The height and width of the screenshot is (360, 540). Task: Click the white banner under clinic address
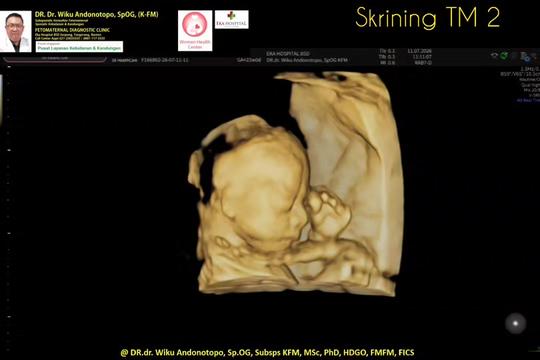tap(79, 47)
